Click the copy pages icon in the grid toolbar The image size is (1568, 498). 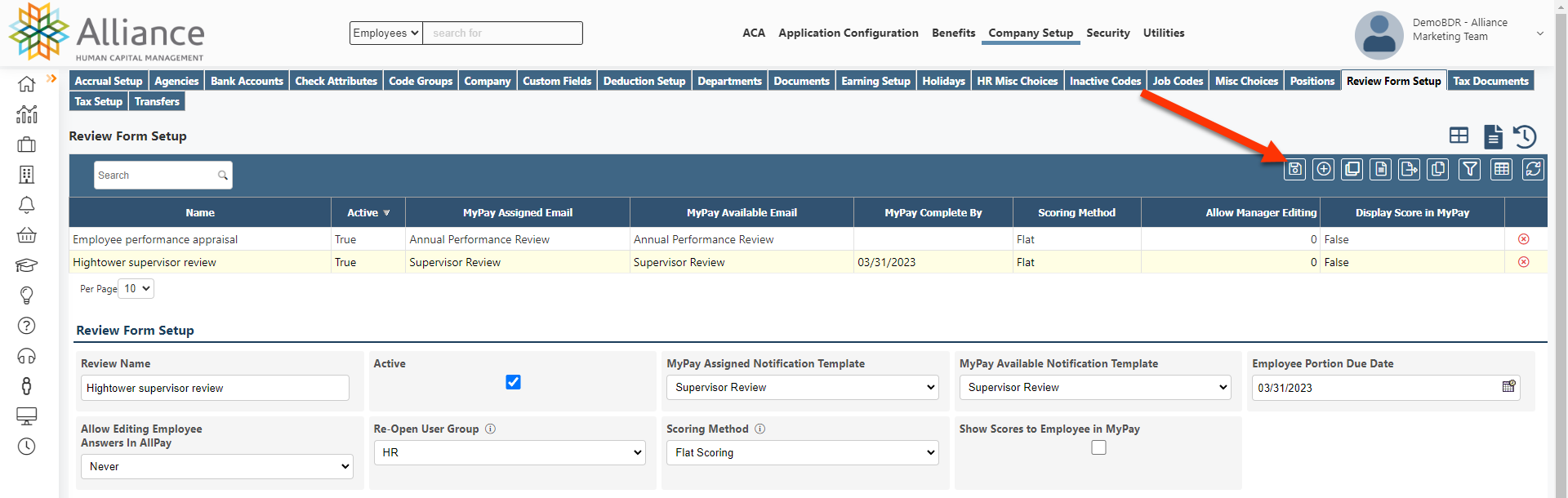coord(1438,169)
